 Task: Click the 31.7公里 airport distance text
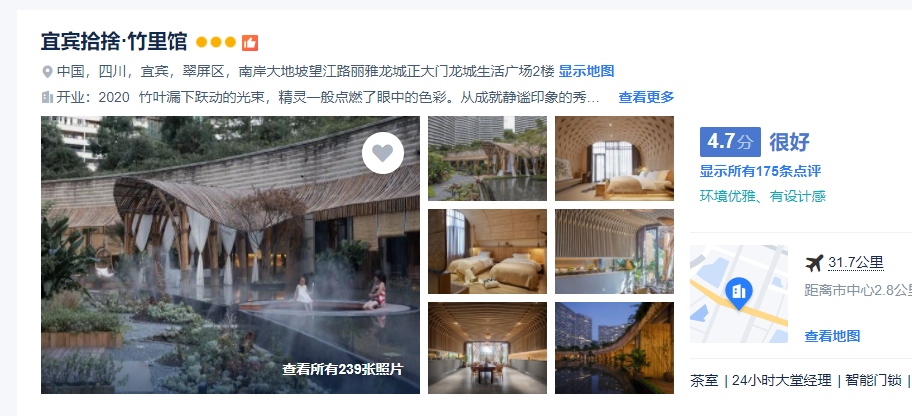tap(856, 263)
